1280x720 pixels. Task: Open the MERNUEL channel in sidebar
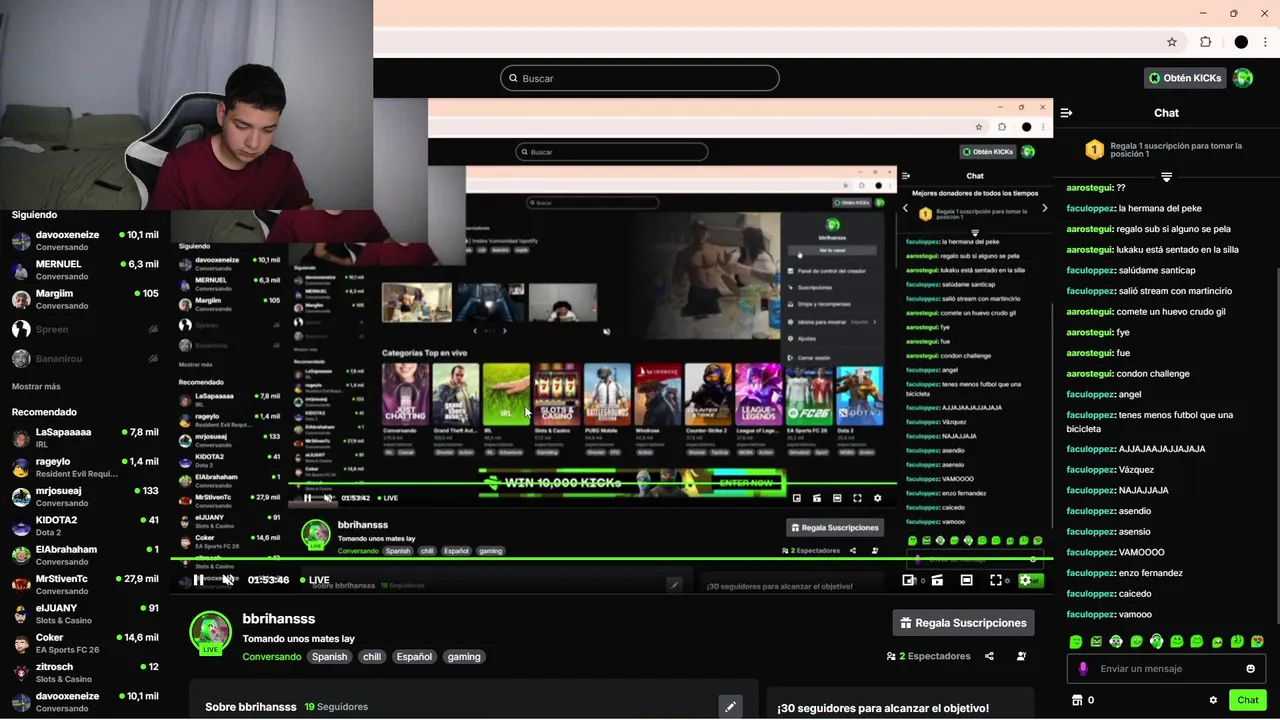pos(85,270)
